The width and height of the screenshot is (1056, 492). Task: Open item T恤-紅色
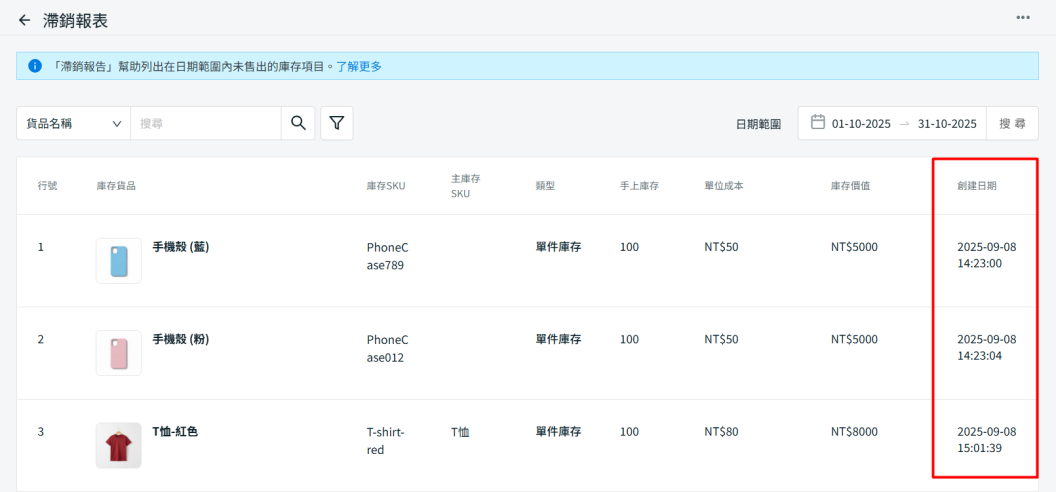click(x=175, y=432)
